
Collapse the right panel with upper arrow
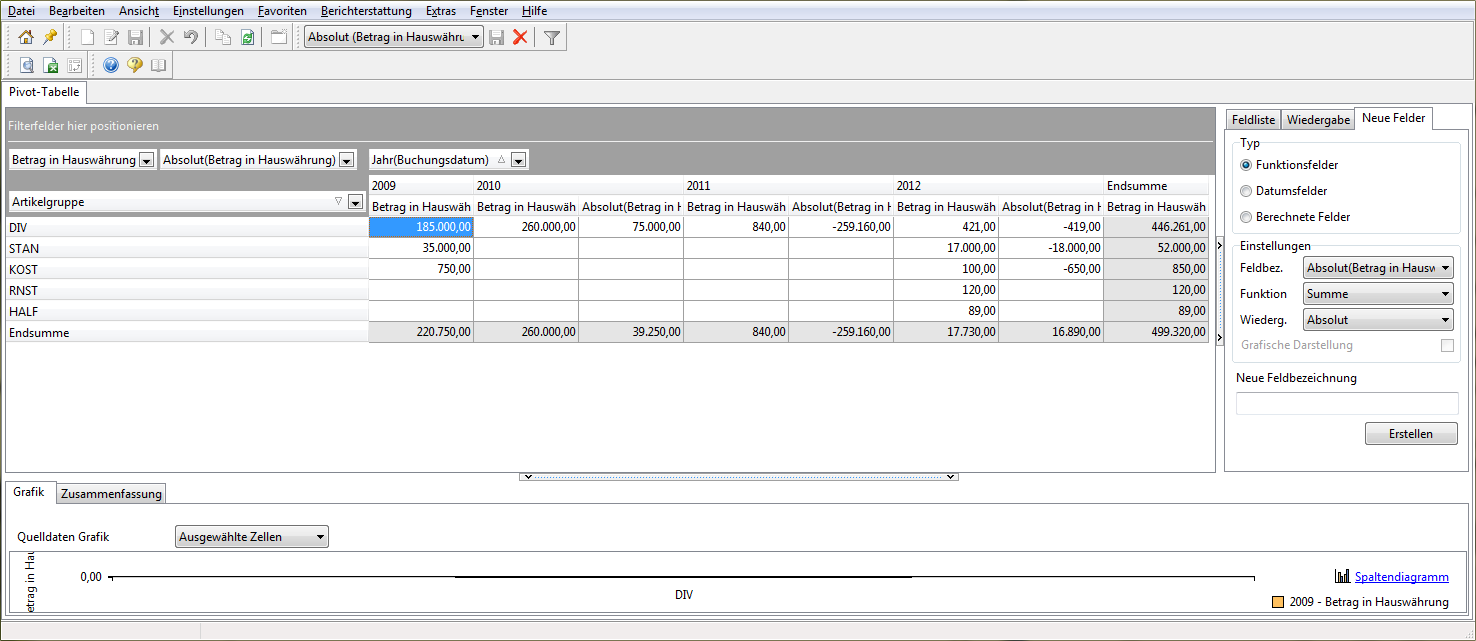point(1218,245)
